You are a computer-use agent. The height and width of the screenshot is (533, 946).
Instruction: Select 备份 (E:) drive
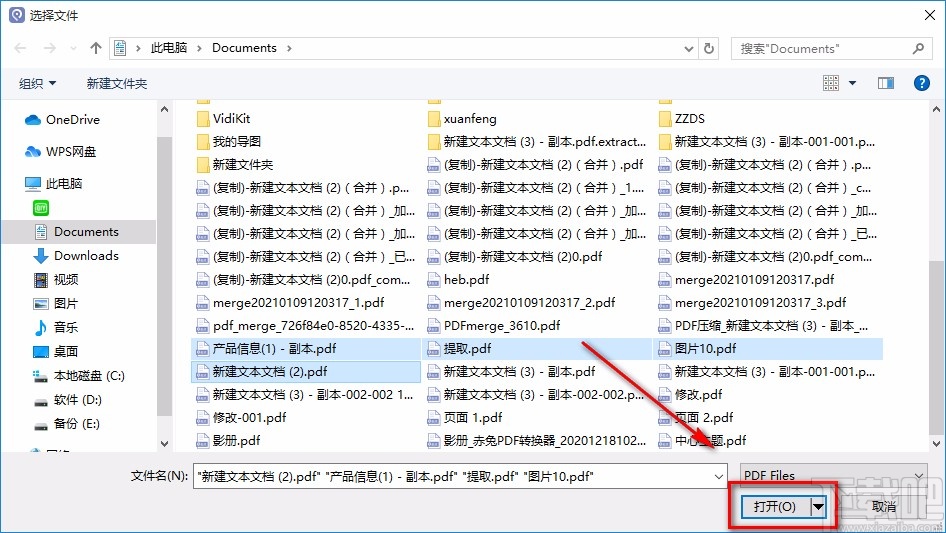point(66,424)
